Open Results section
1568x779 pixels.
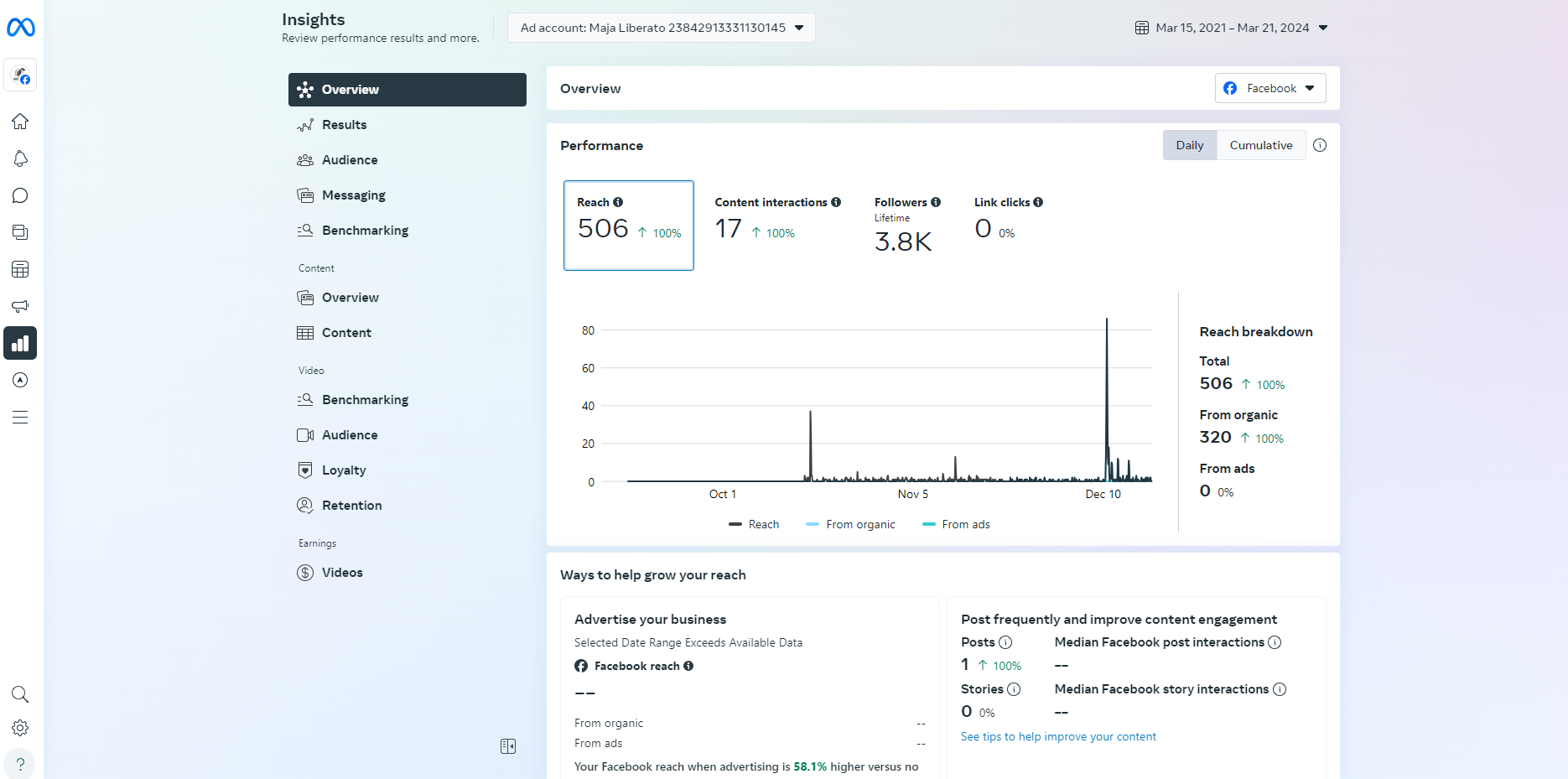408,125
